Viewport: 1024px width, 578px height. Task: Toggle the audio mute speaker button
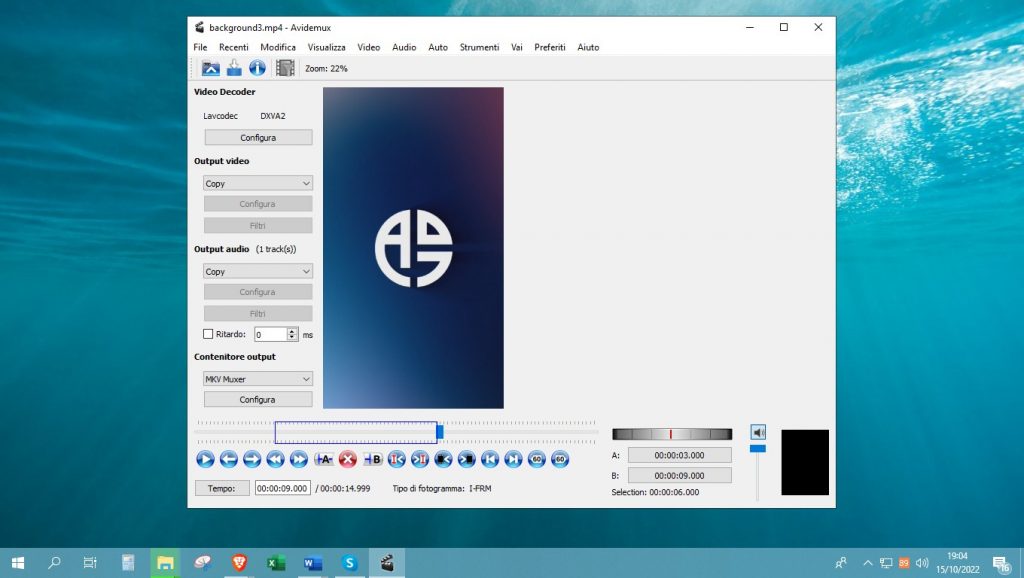coord(758,432)
